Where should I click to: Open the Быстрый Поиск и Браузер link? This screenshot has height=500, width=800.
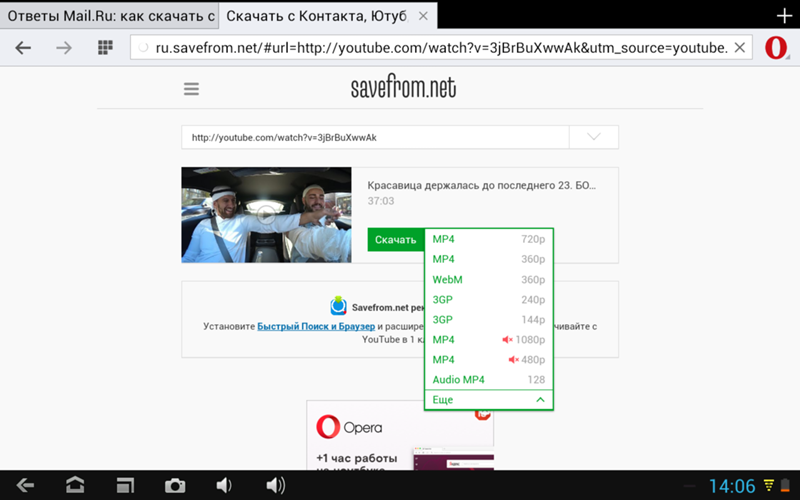(x=316, y=327)
